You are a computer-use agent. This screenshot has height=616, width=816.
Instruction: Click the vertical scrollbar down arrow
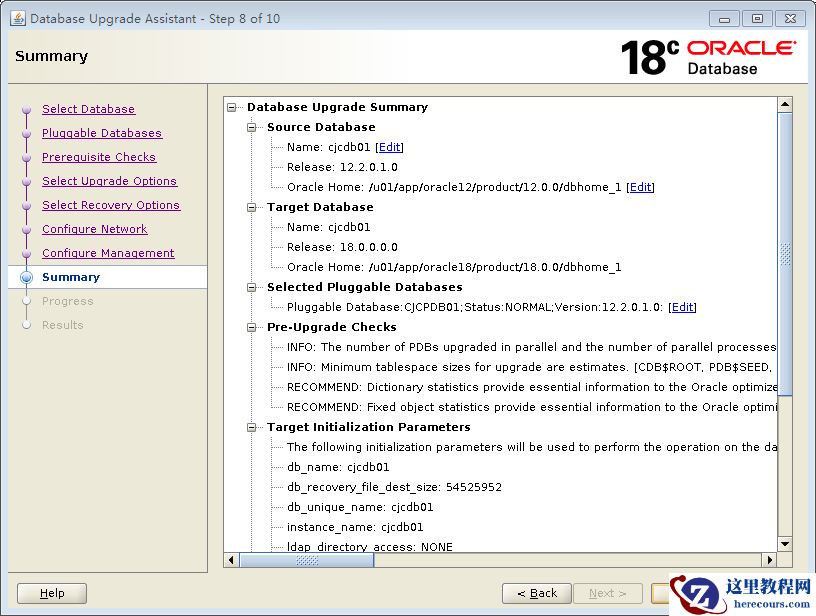tap(785, 544)
